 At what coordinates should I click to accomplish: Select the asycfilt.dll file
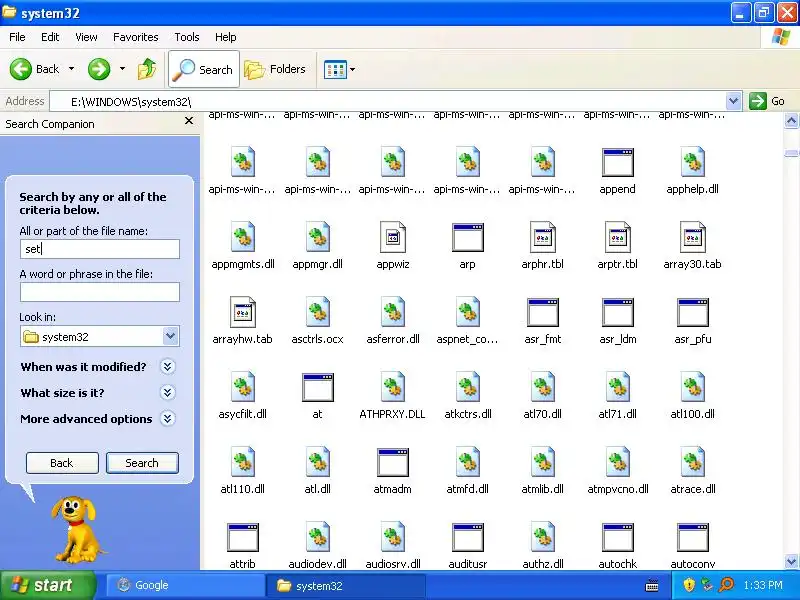pyautogui.click(x=243, y=396)
